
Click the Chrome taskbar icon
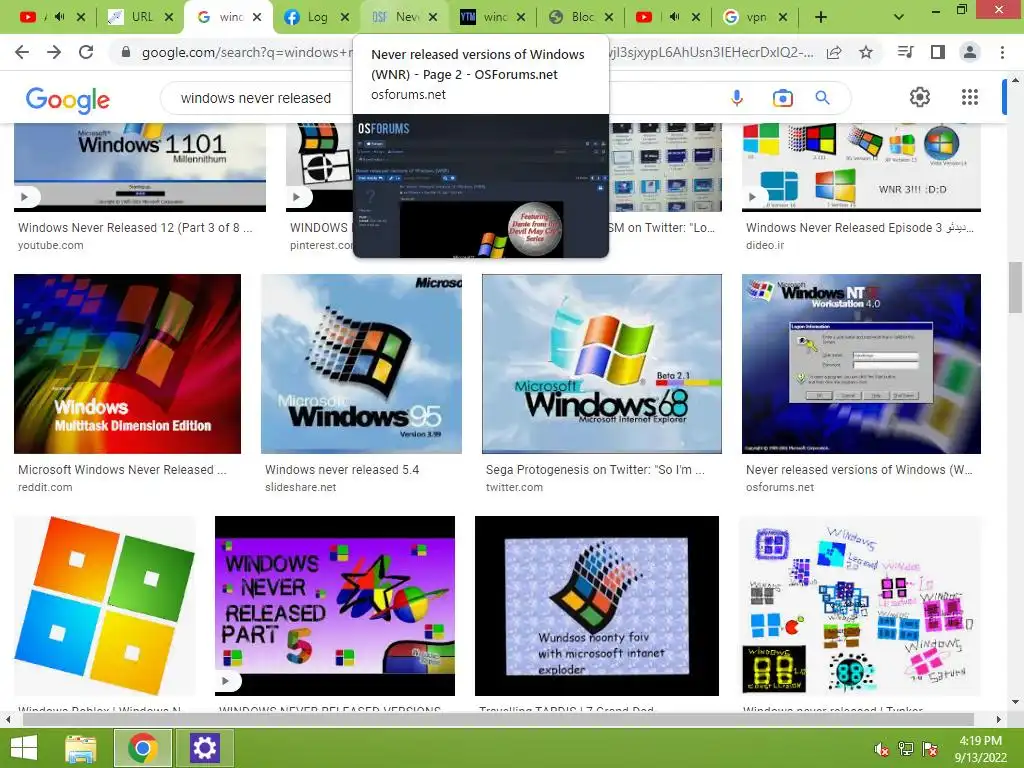pos(143,748)
